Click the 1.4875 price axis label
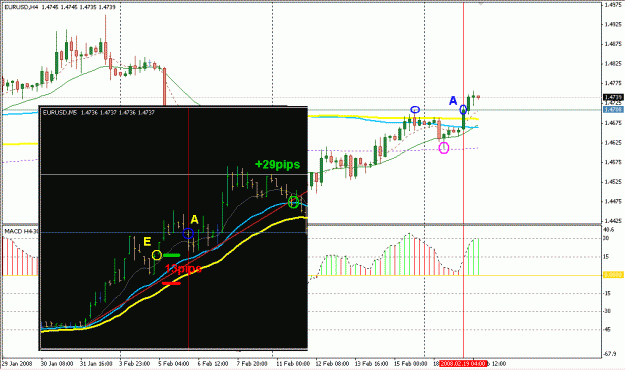This screenshot has height=370, width=625. coord(613,44)
